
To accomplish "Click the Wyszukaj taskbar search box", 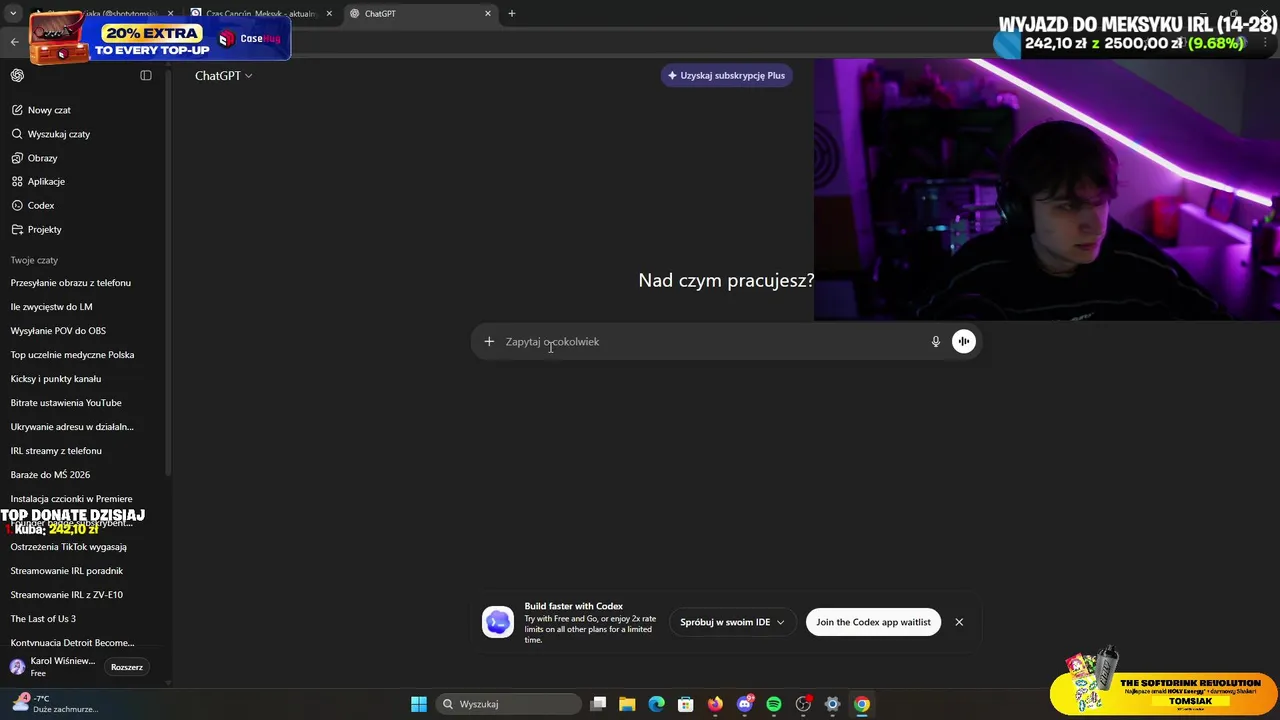I will (509, 704).
